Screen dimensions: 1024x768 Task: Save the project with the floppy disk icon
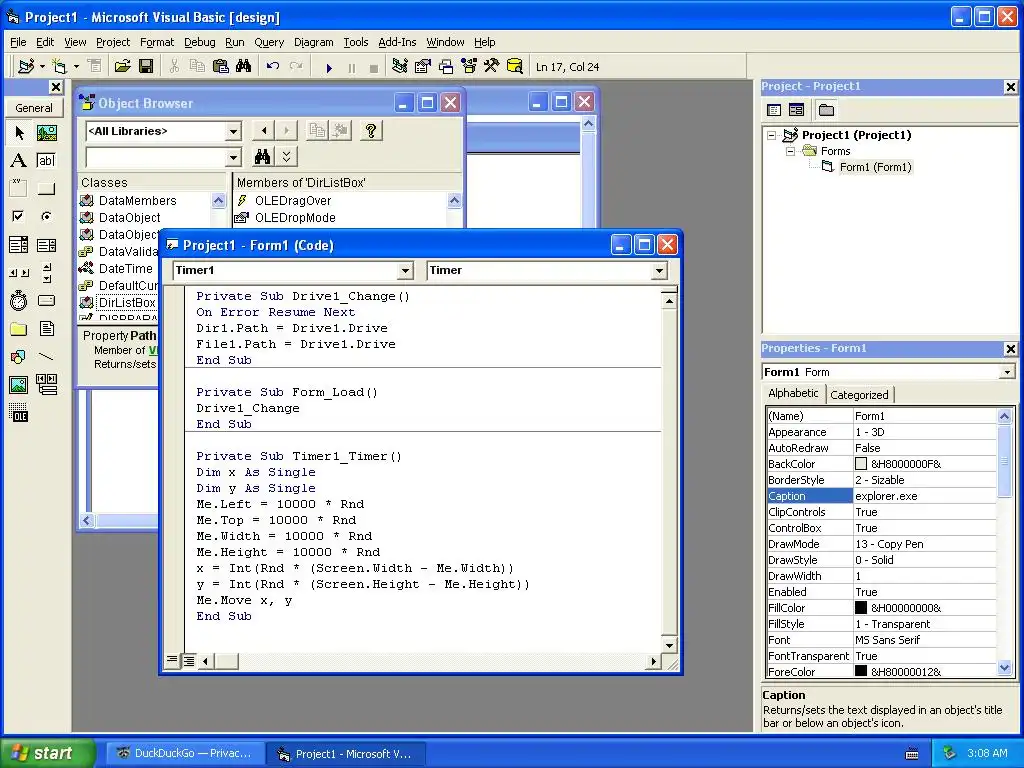click(x=146, y=67)
